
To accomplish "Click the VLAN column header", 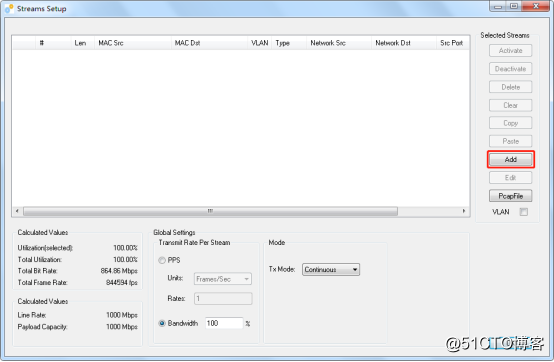I will [x=259, y=43].
